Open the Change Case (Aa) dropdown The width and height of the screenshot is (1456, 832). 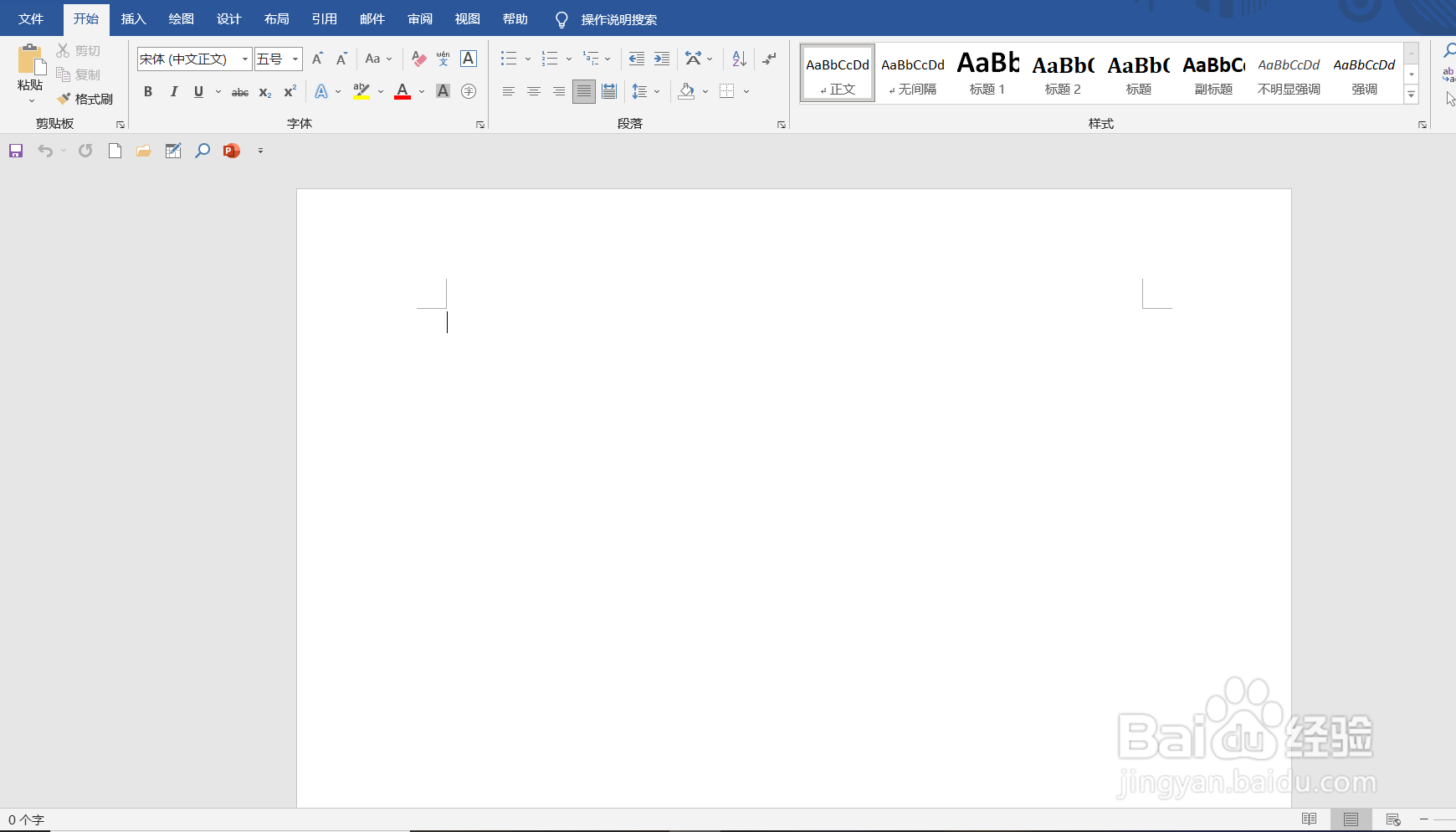379,59
